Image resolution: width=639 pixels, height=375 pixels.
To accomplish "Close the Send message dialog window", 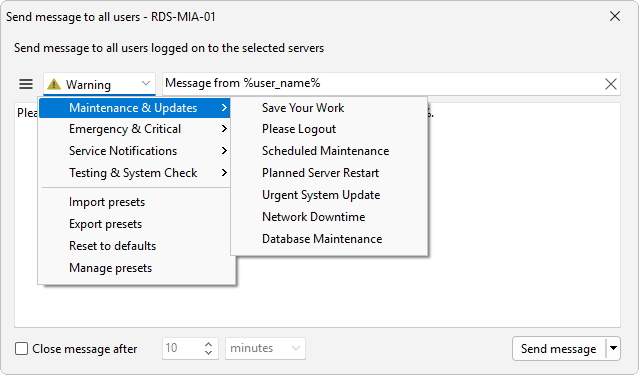I will click(x=615, y=16).
